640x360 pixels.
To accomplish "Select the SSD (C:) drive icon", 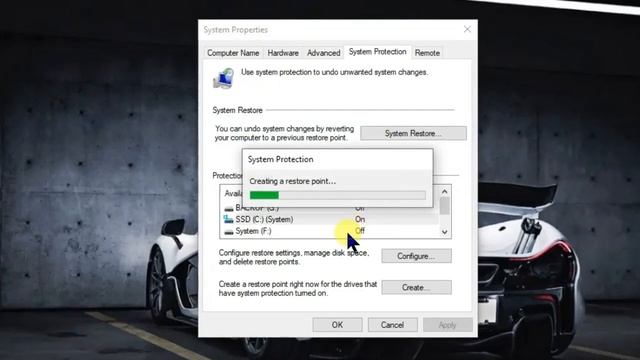I will 228,219.
